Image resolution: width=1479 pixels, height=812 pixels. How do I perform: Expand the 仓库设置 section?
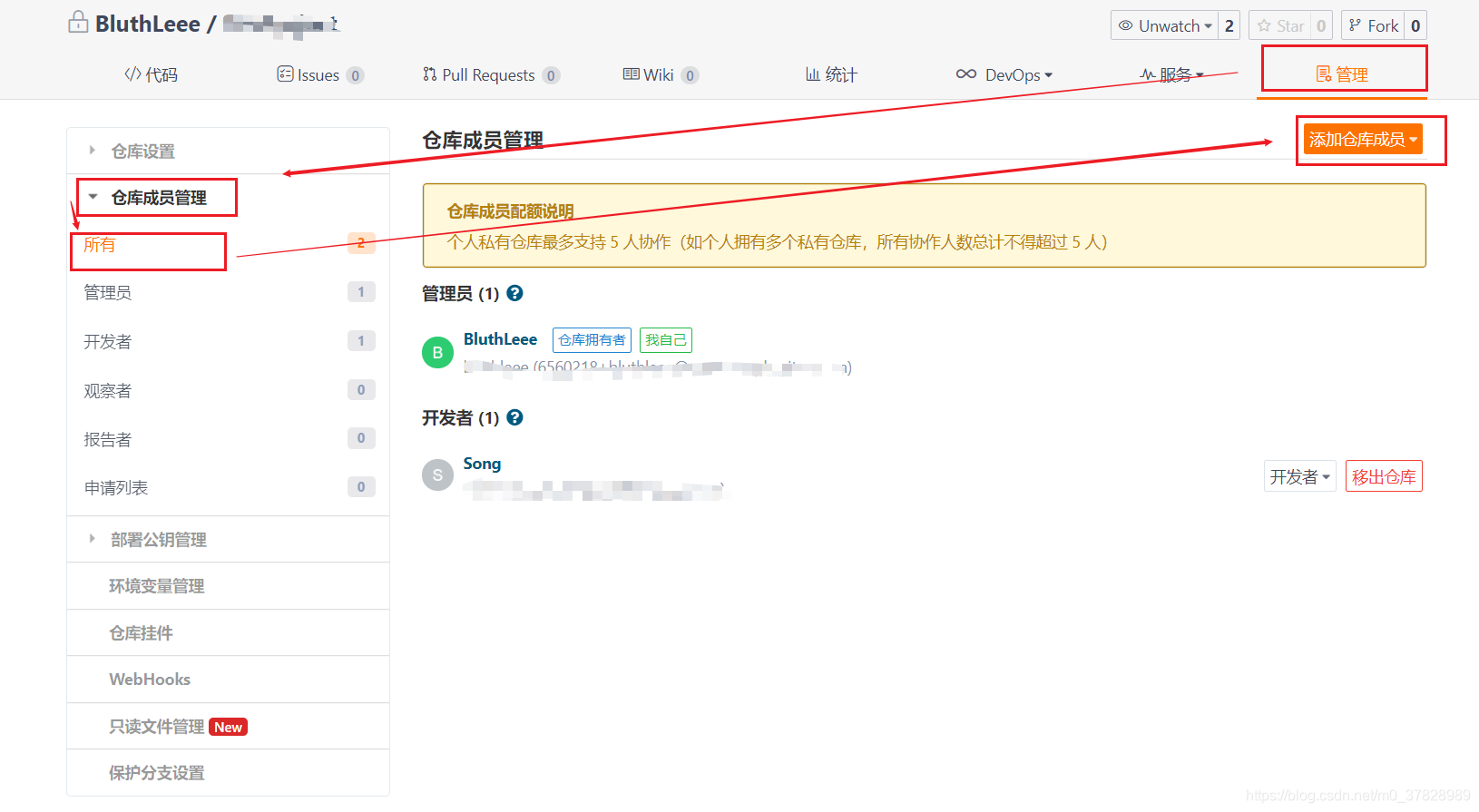click(228, 151)
